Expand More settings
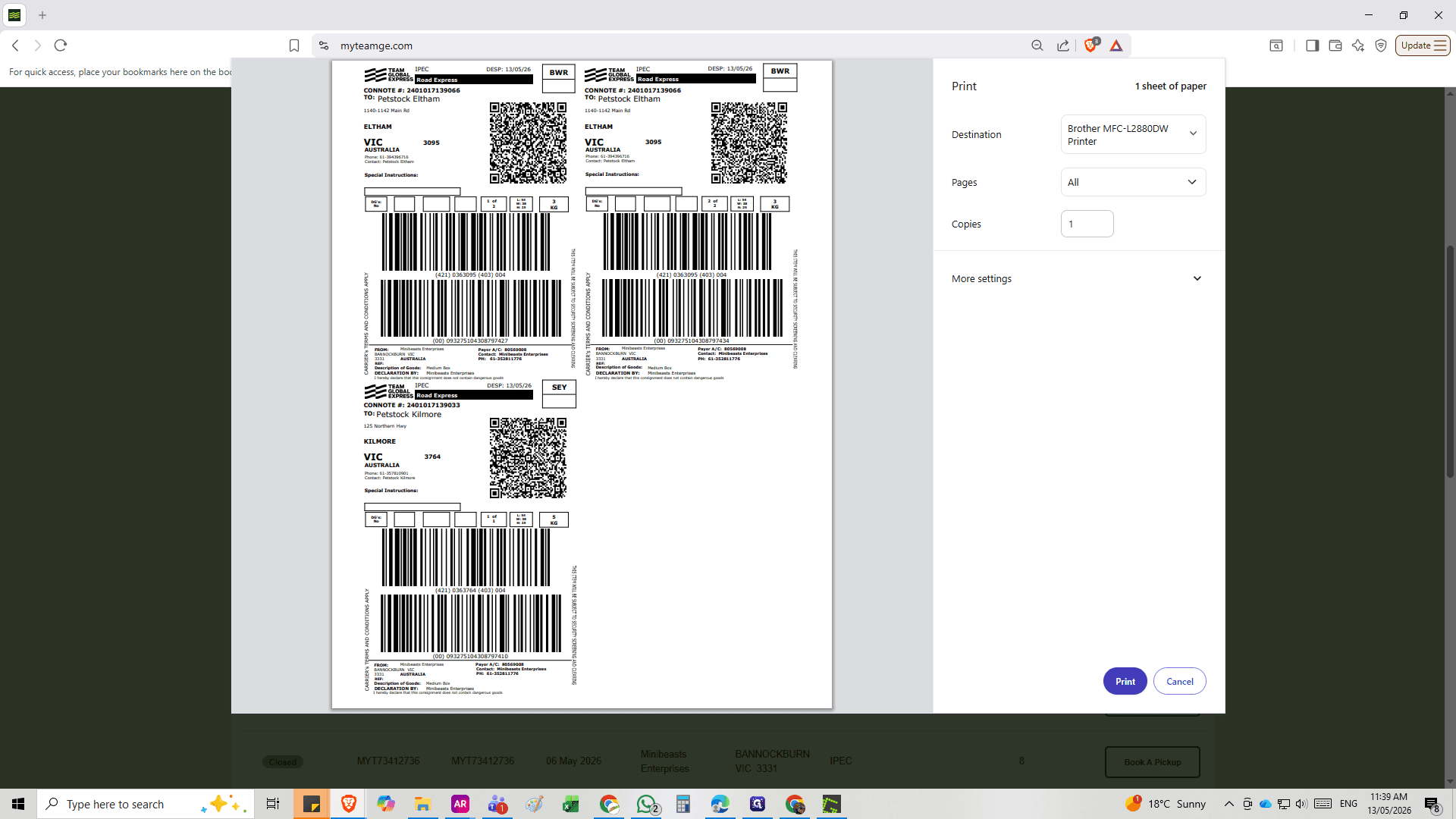This screenshot has width=1456, height=819. (1078, 278)
